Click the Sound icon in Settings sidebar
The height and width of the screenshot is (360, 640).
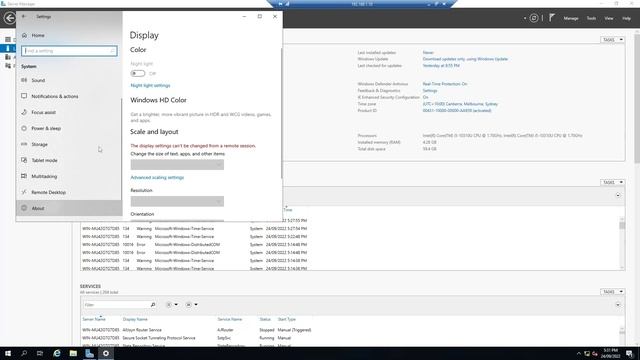(x=24, y=80)
